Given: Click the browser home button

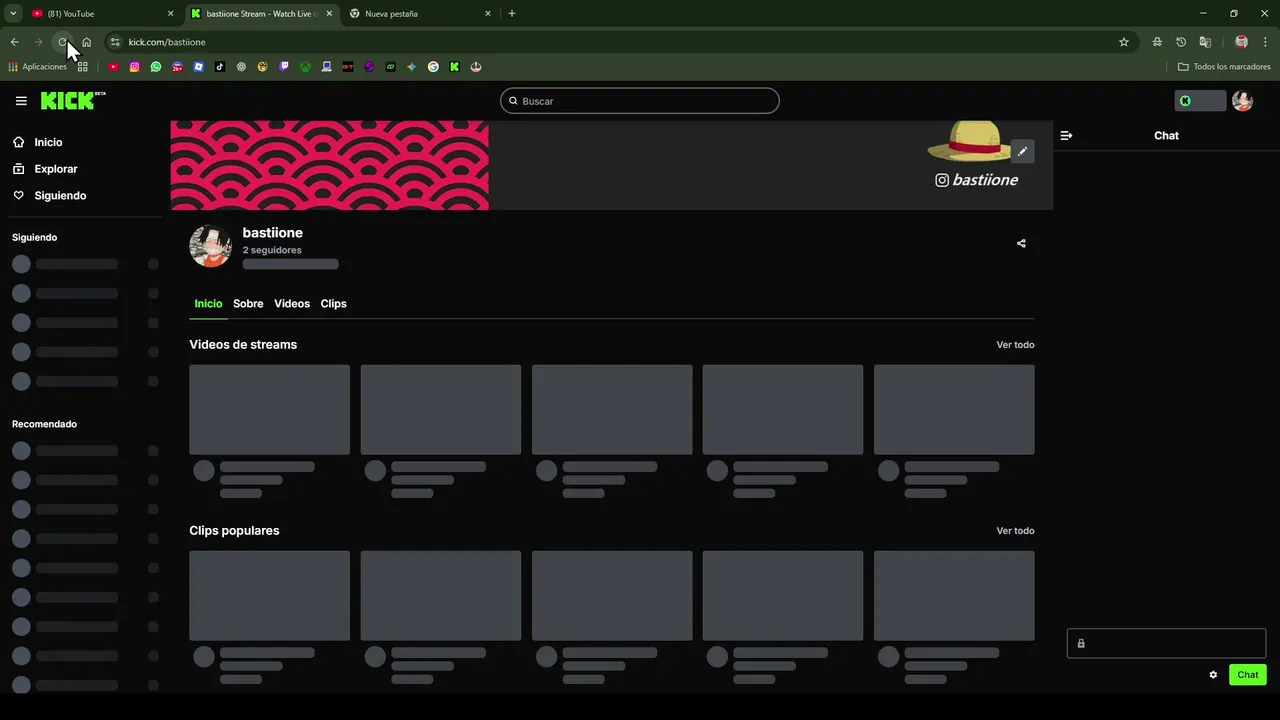Looking at the screenshot, I should 87,42.
